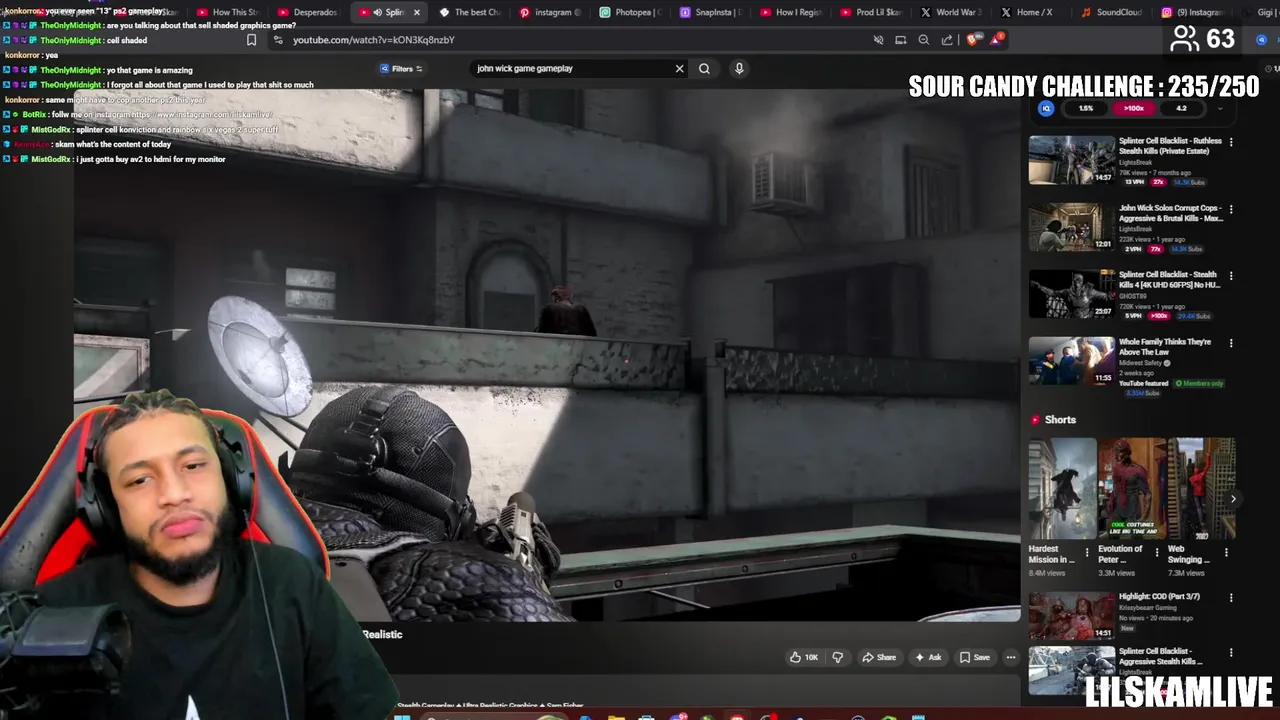Clear the YouTube search box with X
Image resolution: width=1280 pixels, height=720 pixels.
pyautogui.click(x=679, y=68)
